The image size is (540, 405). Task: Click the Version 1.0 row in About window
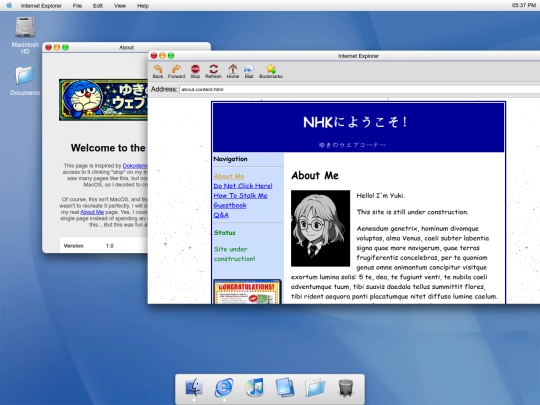pos(104,246)
